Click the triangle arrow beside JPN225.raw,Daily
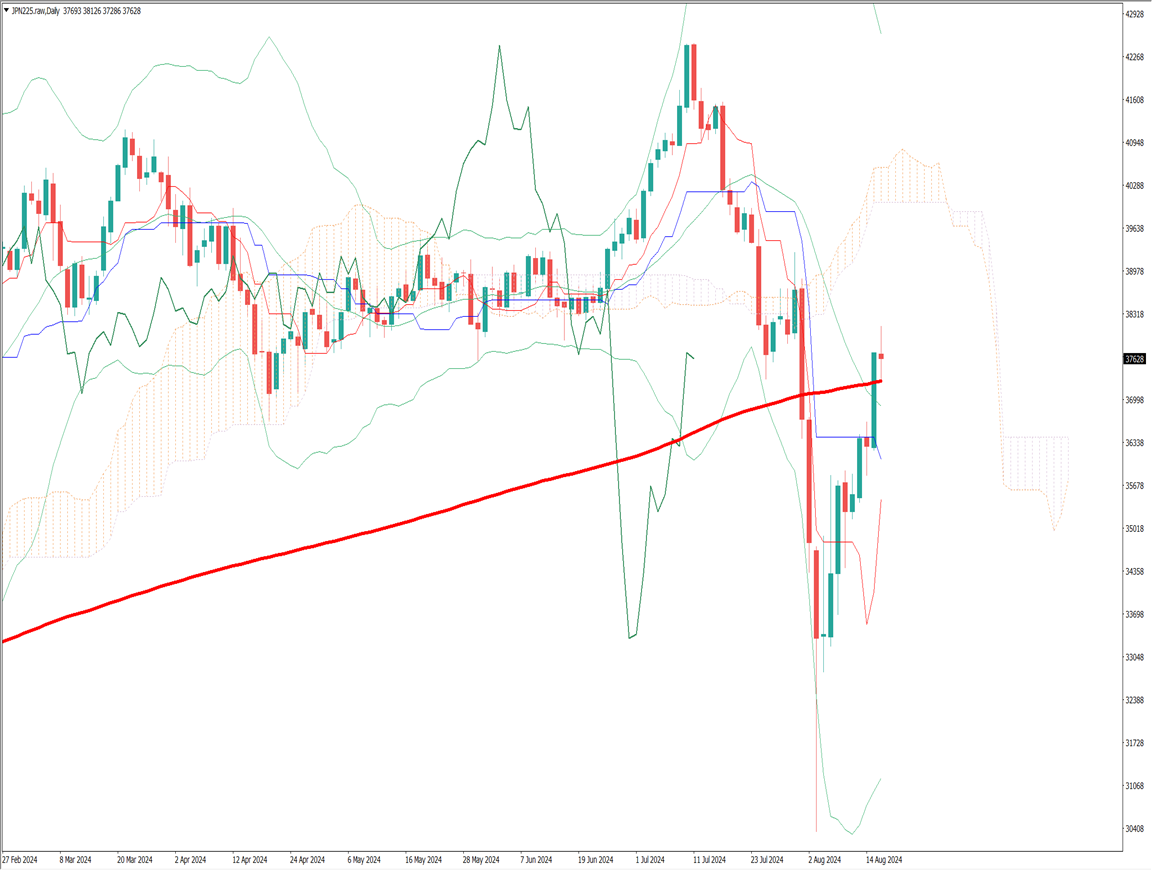The height and width of the screenshot is (870, 1152). coord(5,11)
